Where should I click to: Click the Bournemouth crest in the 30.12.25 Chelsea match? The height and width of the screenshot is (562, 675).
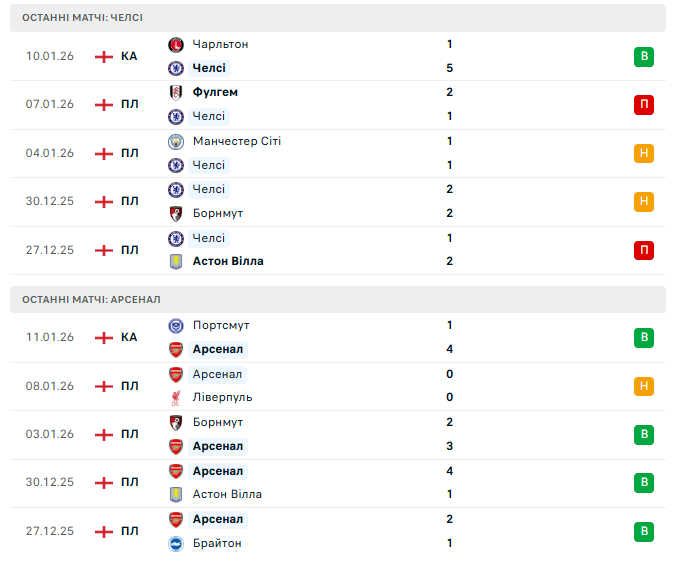(176, 213)
